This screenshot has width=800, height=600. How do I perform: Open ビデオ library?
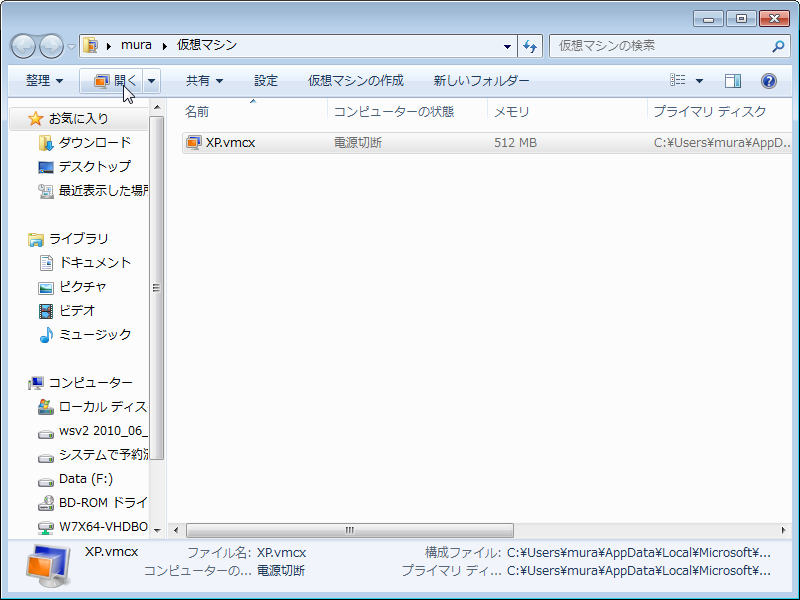[x=77, y=311]
